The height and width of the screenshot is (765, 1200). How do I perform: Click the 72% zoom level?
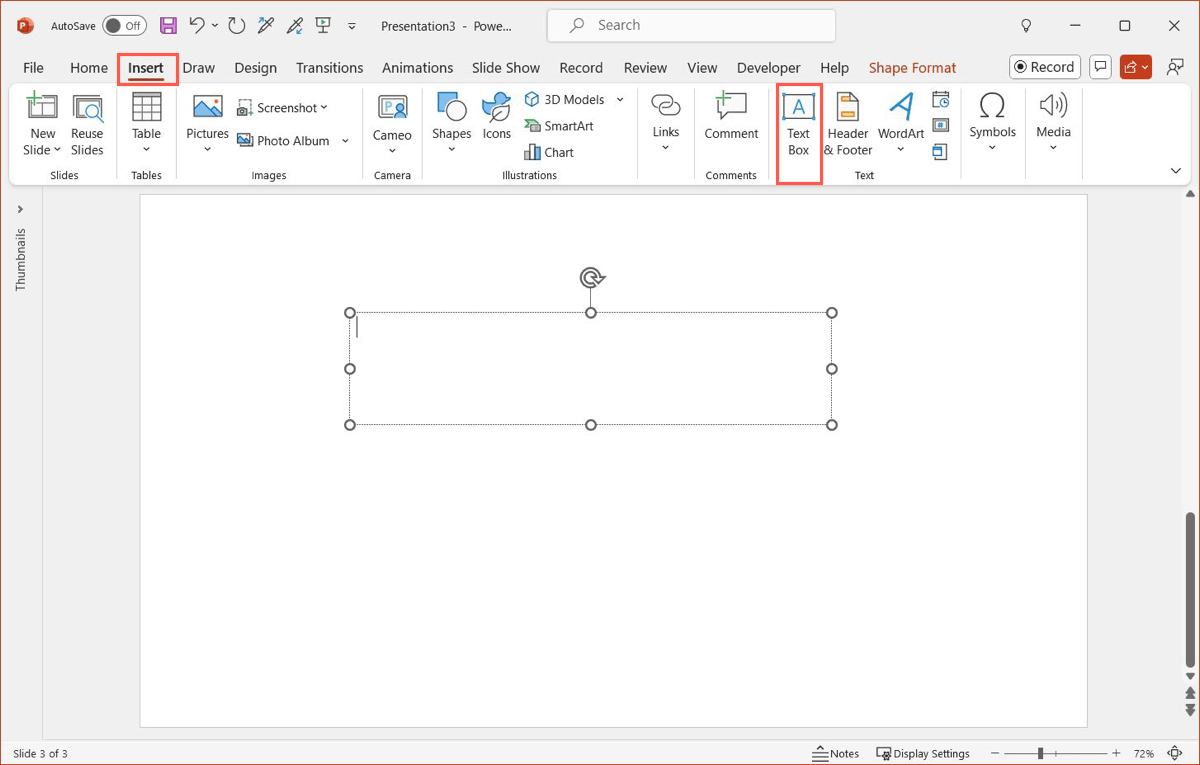(1144, 753)
